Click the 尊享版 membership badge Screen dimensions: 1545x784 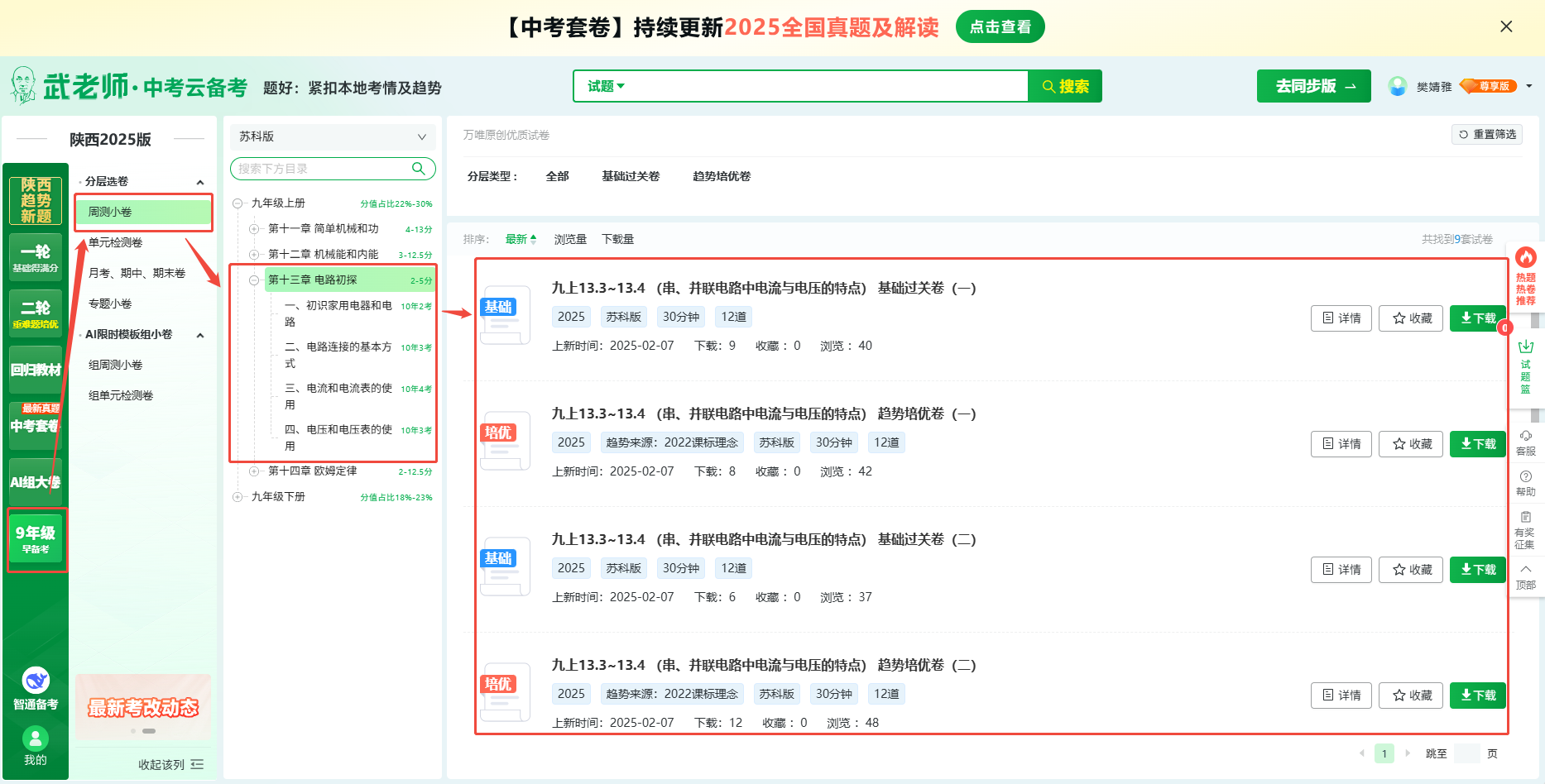(1488, 86)
